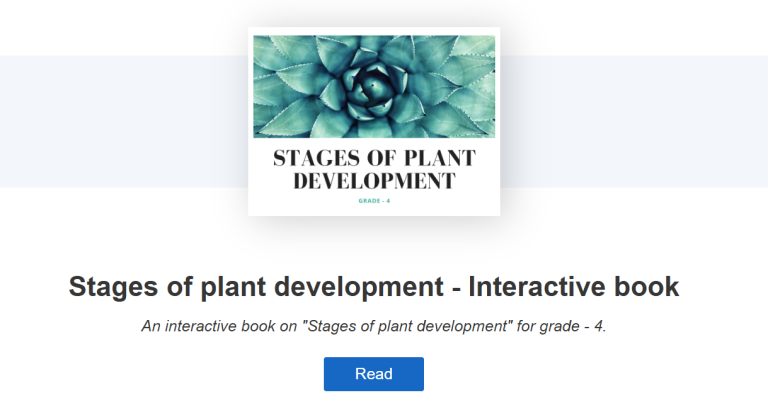768x417 pixels.
Task: Click the 'GRADE - 4' label on the cover
Action: click(374, 201)
